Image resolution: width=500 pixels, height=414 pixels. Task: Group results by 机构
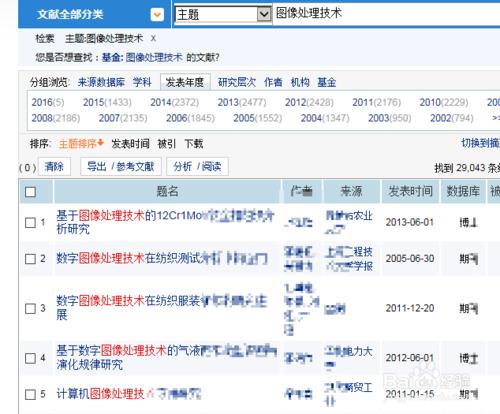pyautogui.click(x=300, y=82)
